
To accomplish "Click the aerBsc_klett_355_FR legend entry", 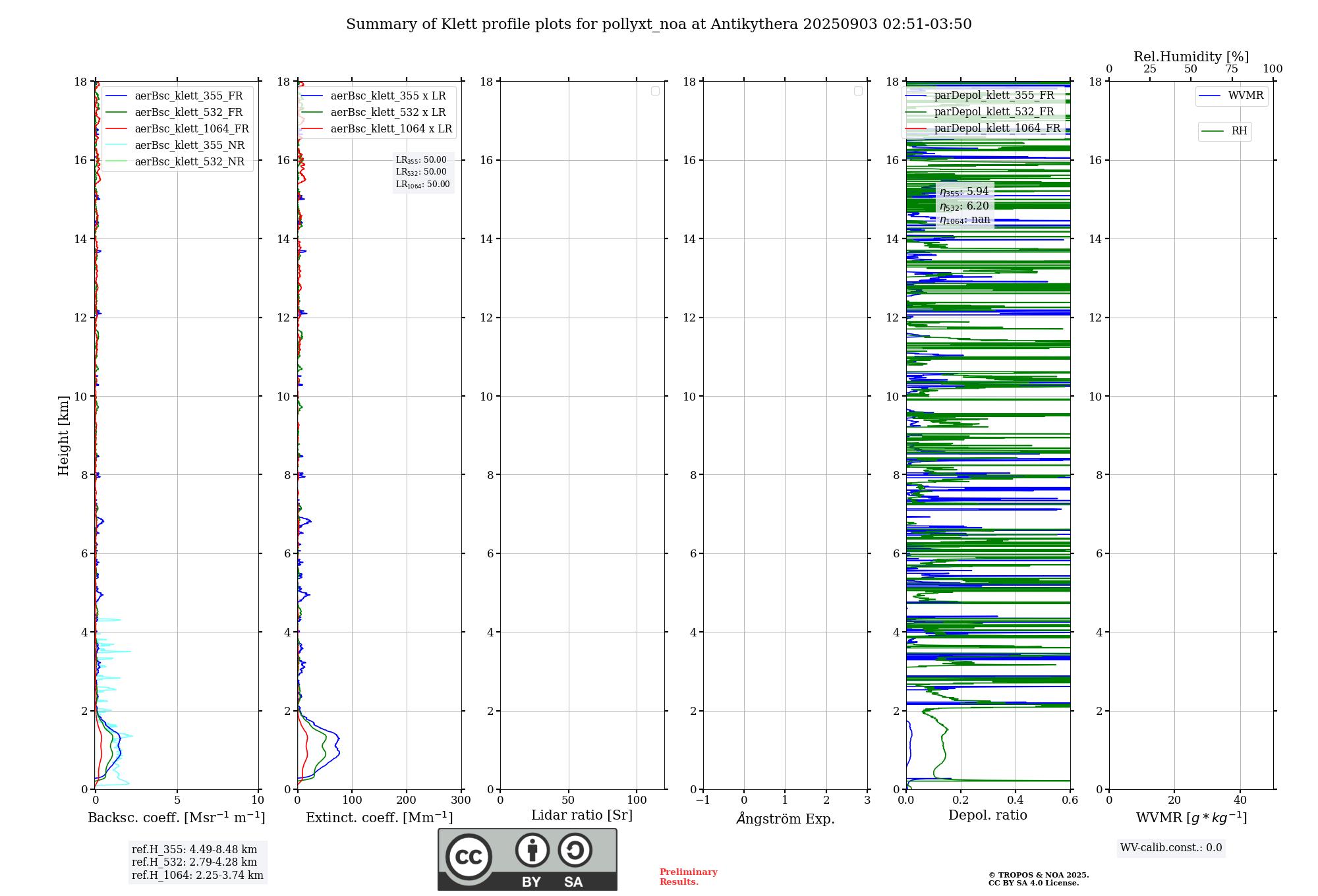I will [x=188, y=96].
